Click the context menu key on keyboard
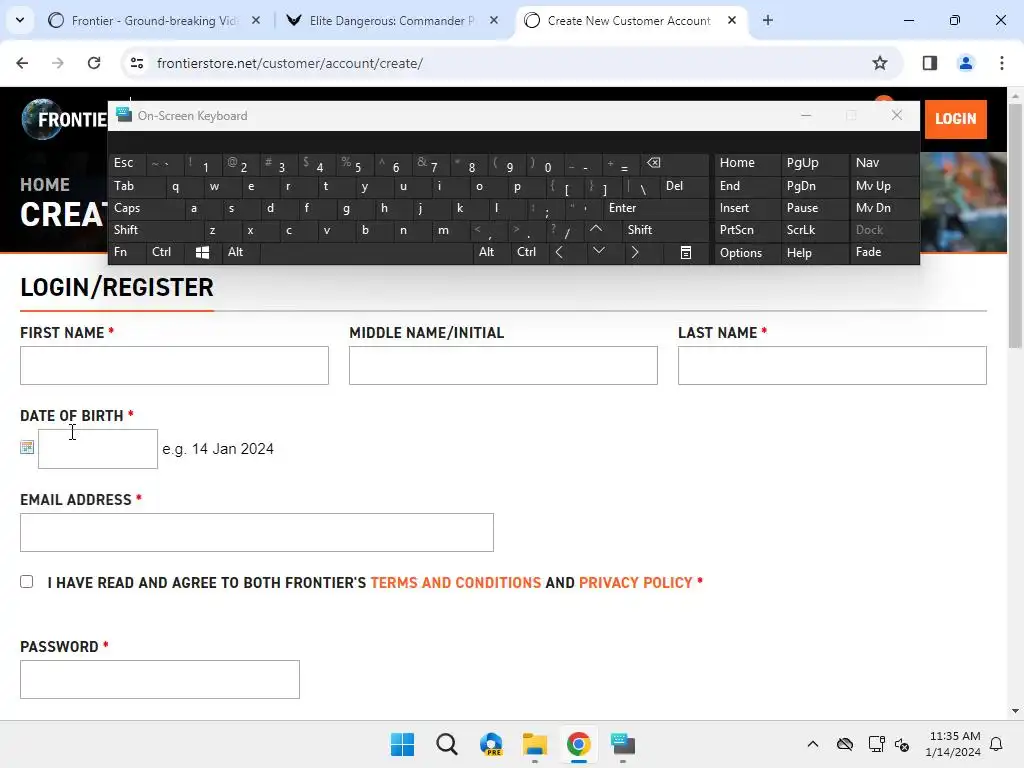 tap(686, 253)
